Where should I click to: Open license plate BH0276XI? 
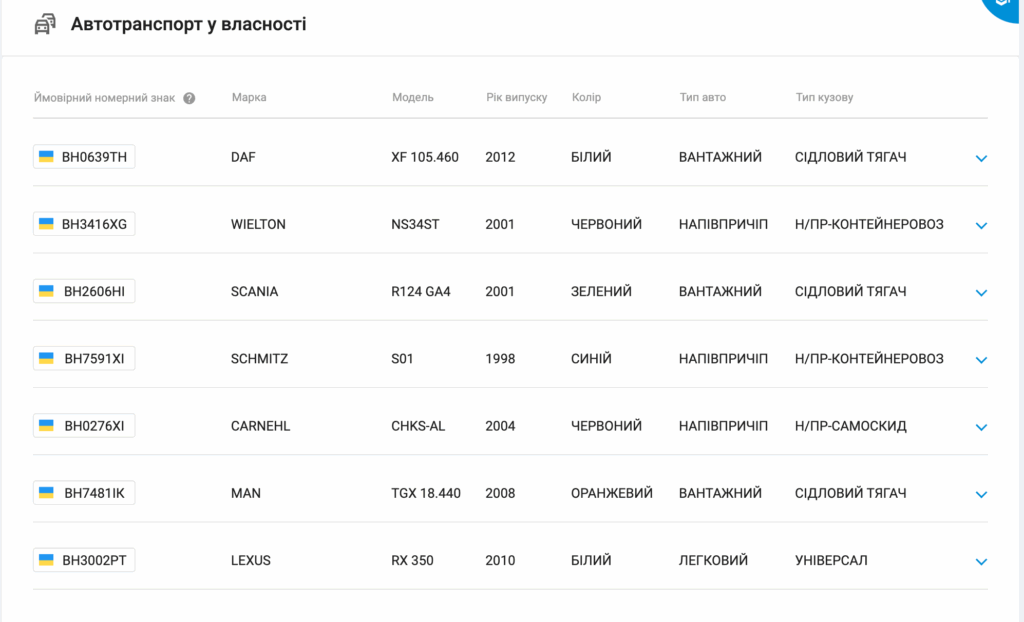(x=84, y=425)
